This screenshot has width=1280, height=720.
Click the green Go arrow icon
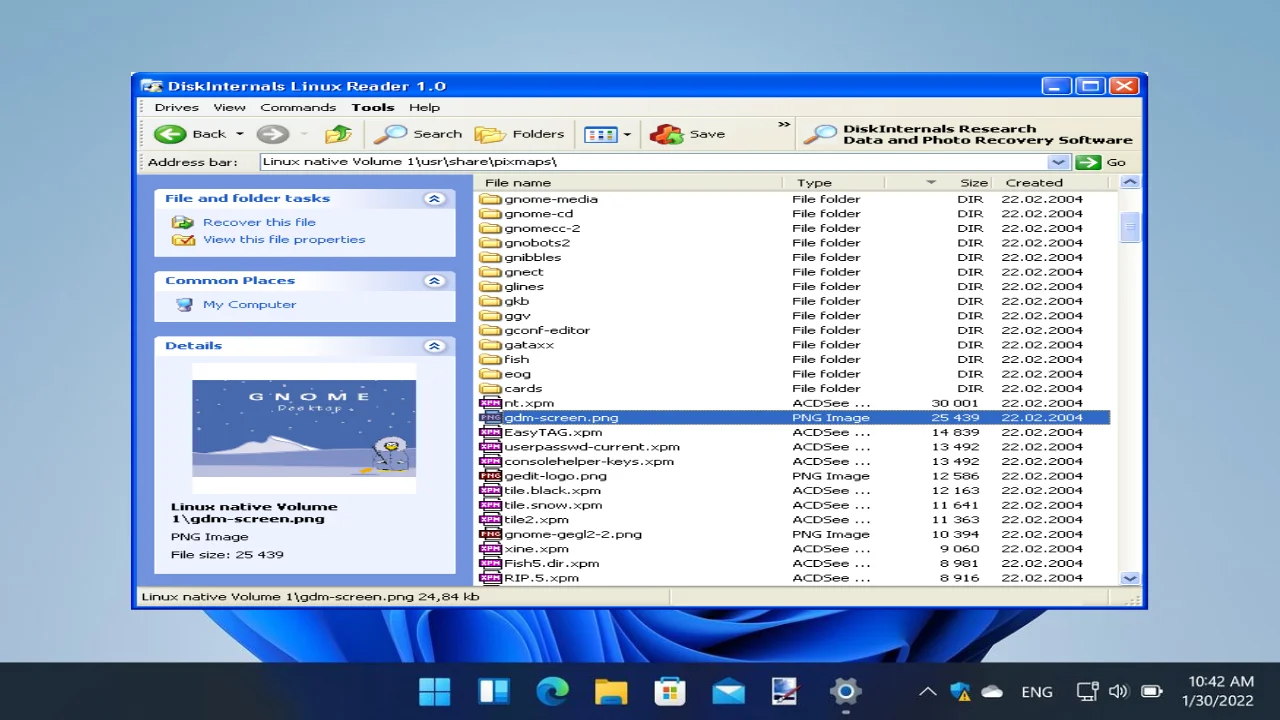(1089, 162)
